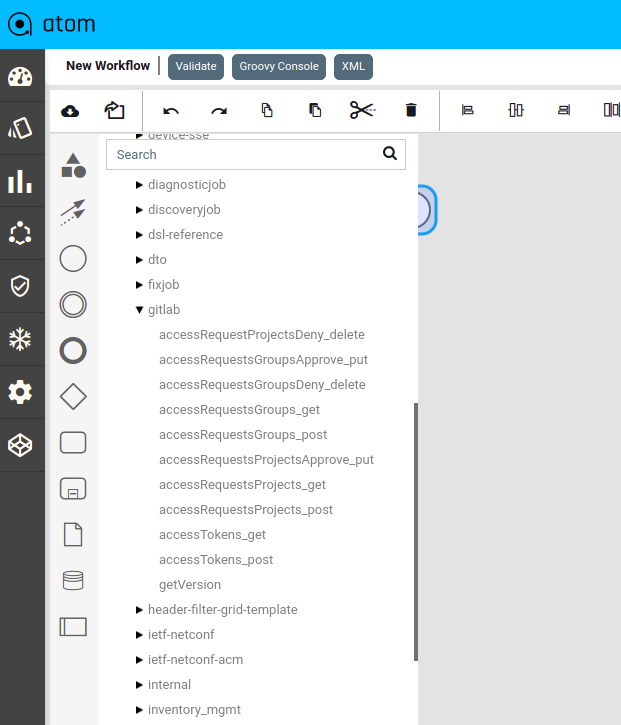Expand the fixjob tree node
This screenshot has height=725, width=621.
click(139, 285)
